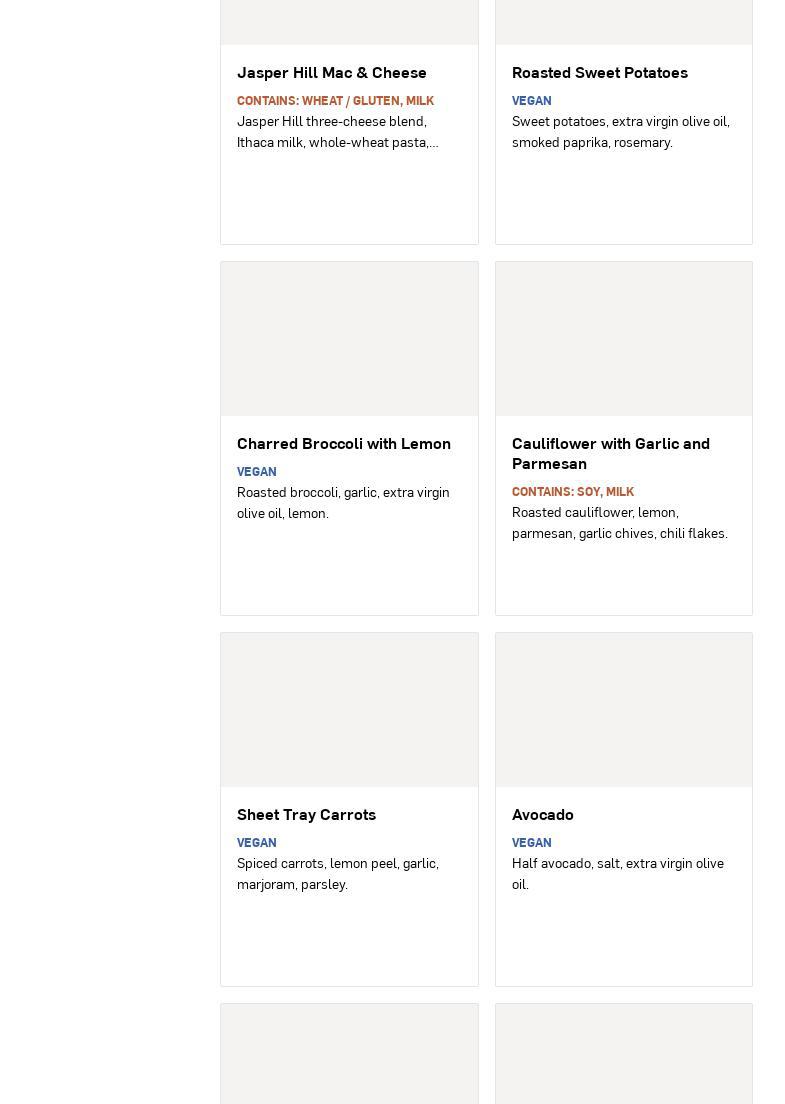Click the Wheat/Gluten, Milk allergen label
The image size is (785, 1104).
[335, 101]
